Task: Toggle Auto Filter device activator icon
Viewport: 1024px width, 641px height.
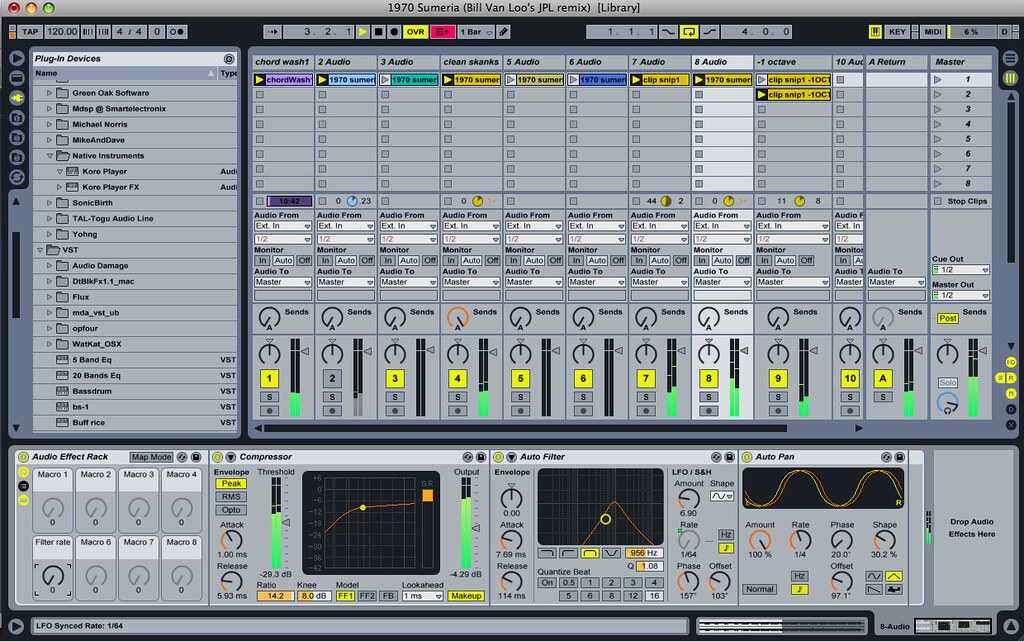Action: [x=498, y=457]
